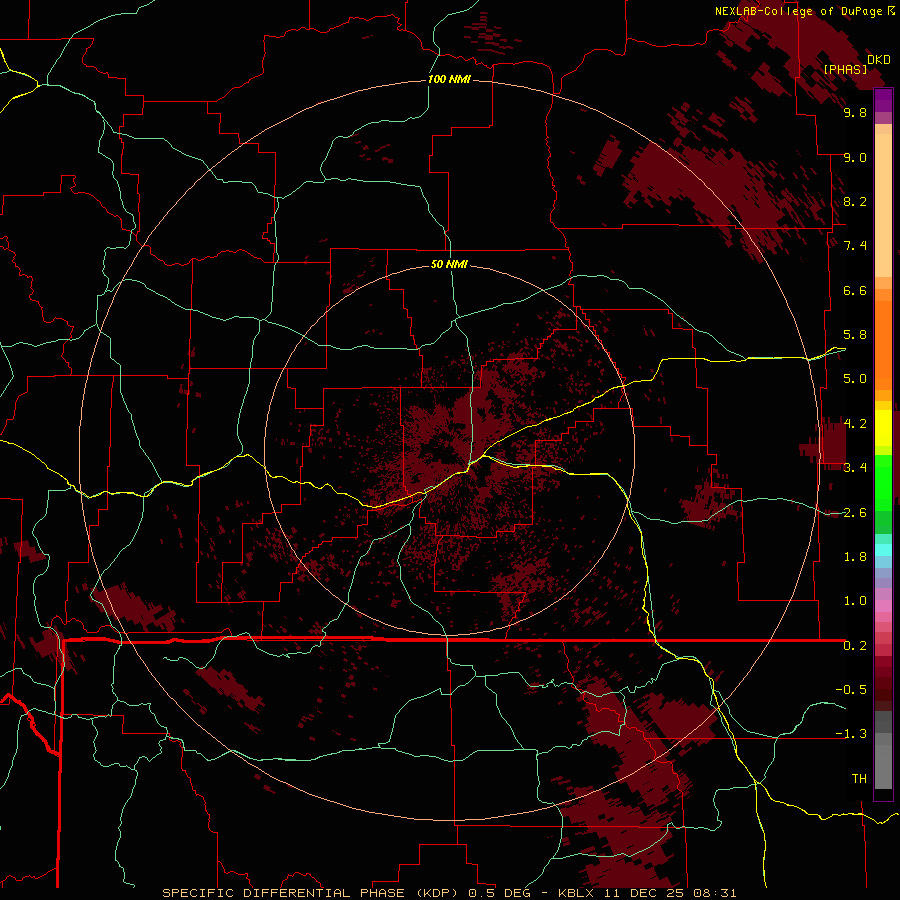
Task: Click the -1.3 scale value
Action: (x=851, y=734)
